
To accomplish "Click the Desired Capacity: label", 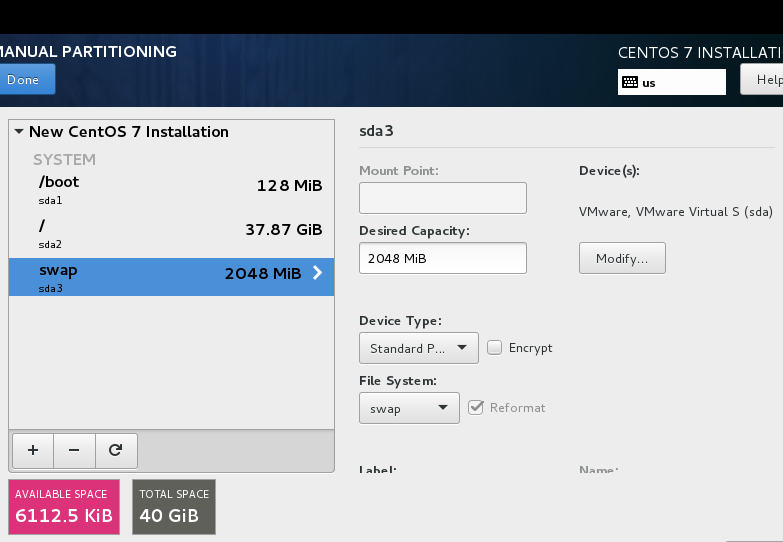I will point(414,231).
